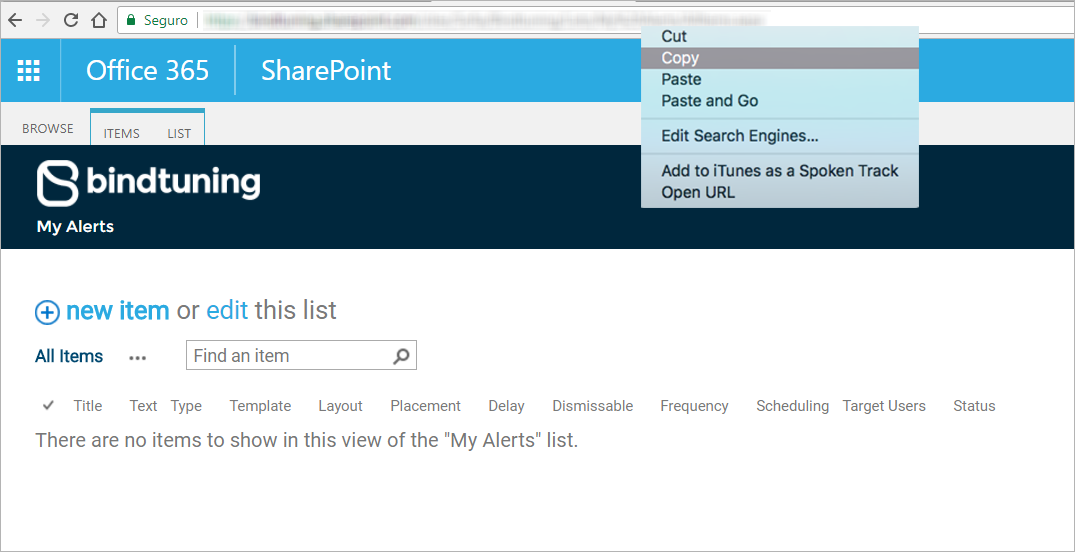Click the browser forward arrow
This screenshot has width=1075, height=552.
43,20
